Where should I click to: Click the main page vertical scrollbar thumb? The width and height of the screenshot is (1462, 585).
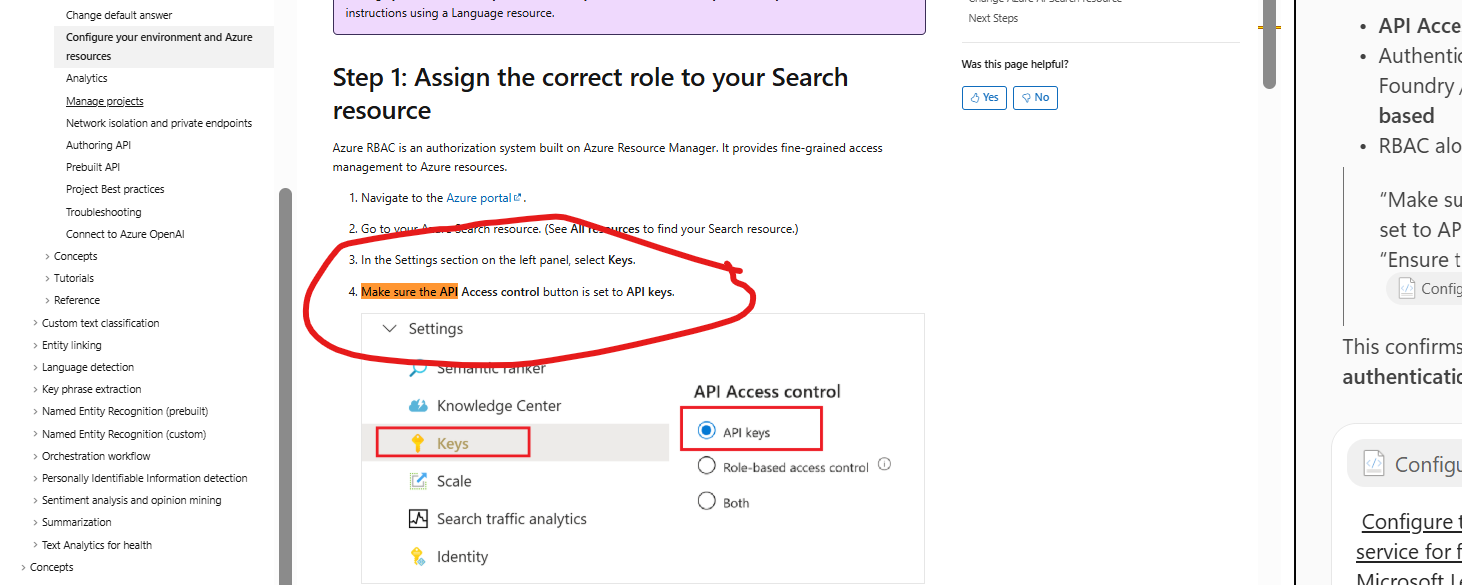point(1269,45)
